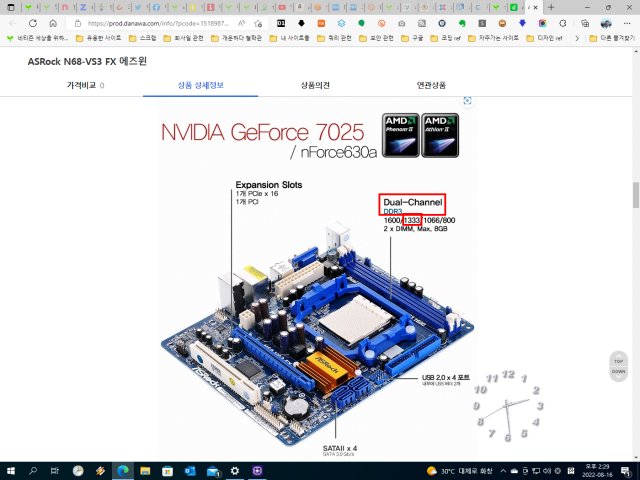Click the motherboard product image

click(x=317, y=333)
